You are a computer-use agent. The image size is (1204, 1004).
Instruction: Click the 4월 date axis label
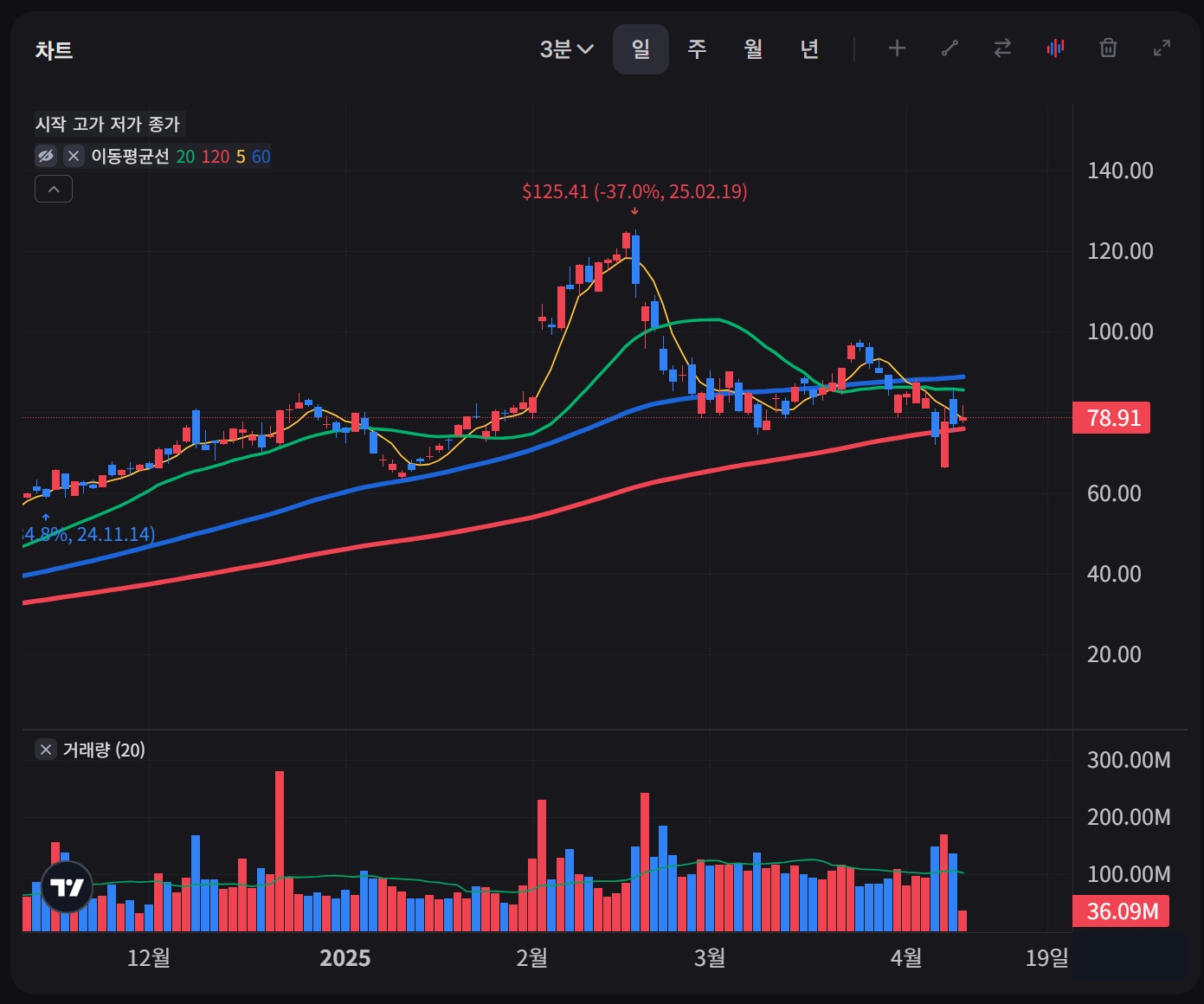click(x=906, y=958)
